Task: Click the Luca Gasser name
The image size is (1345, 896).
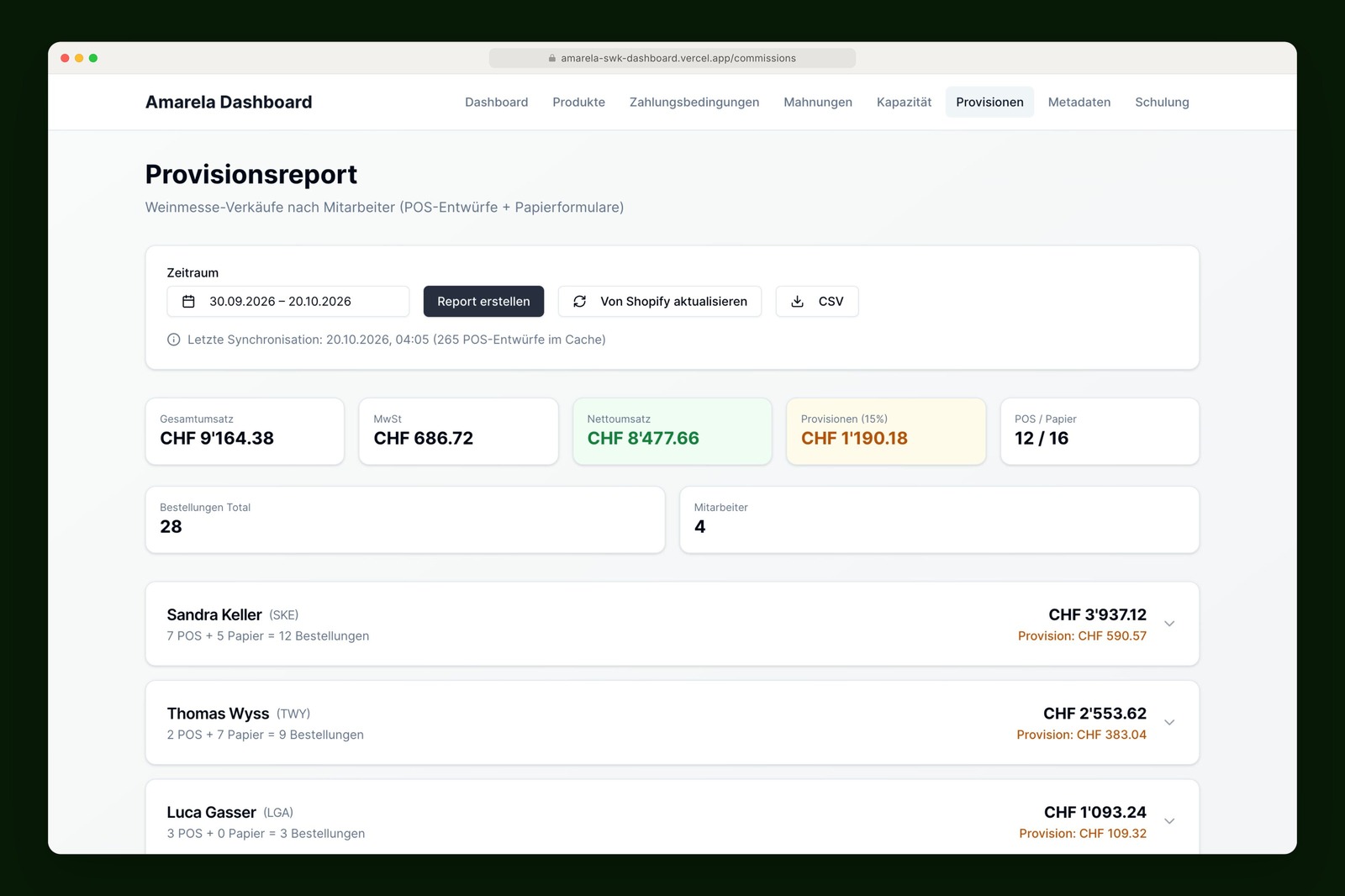Action: coord(211,812)
